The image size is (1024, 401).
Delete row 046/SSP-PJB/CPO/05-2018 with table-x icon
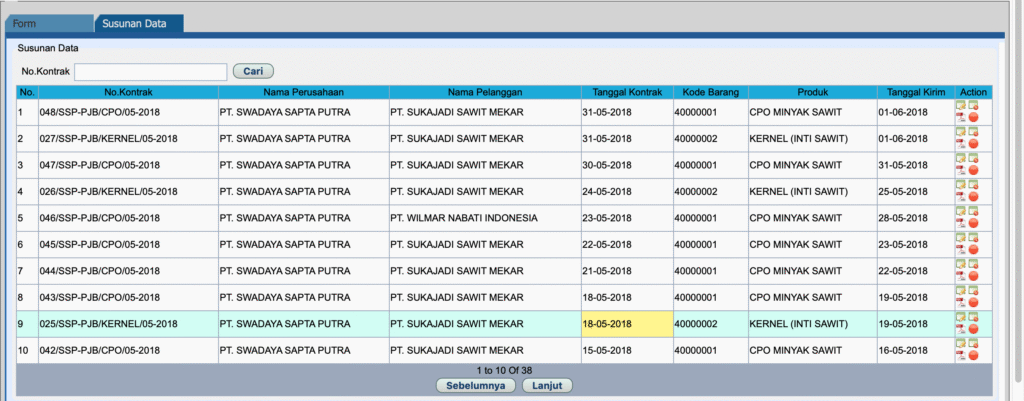pos(973,211)
